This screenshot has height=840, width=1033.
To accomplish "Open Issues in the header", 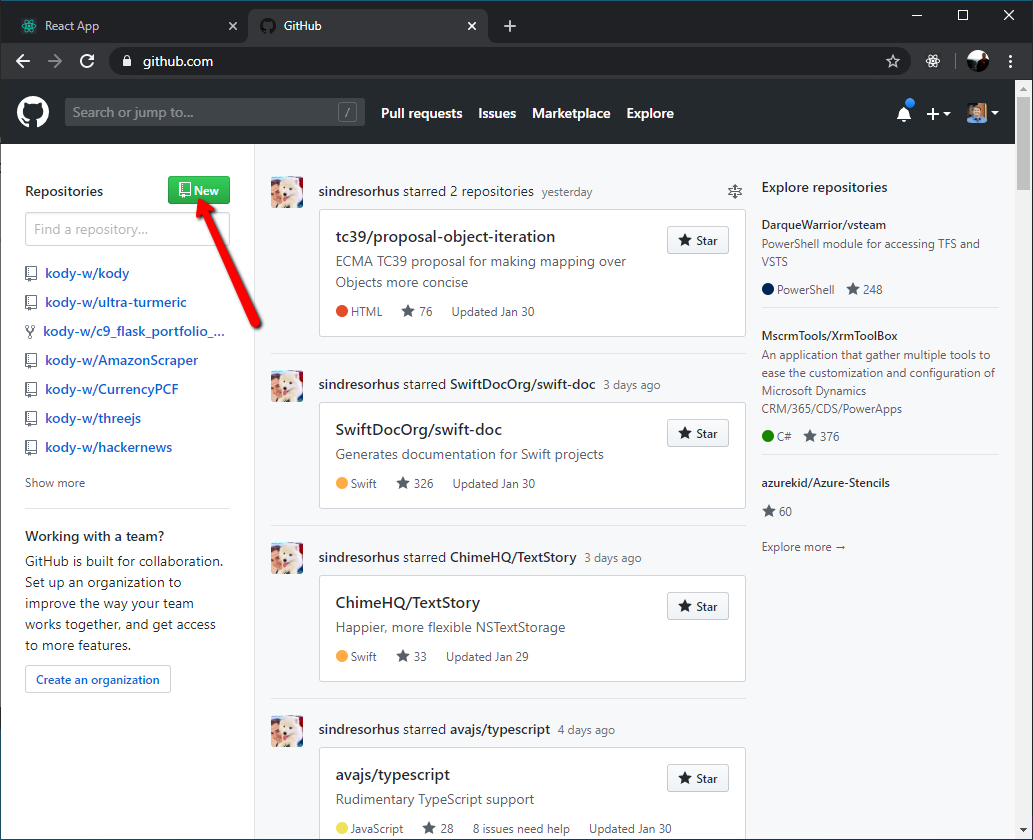I will click(x=497, y=113).
